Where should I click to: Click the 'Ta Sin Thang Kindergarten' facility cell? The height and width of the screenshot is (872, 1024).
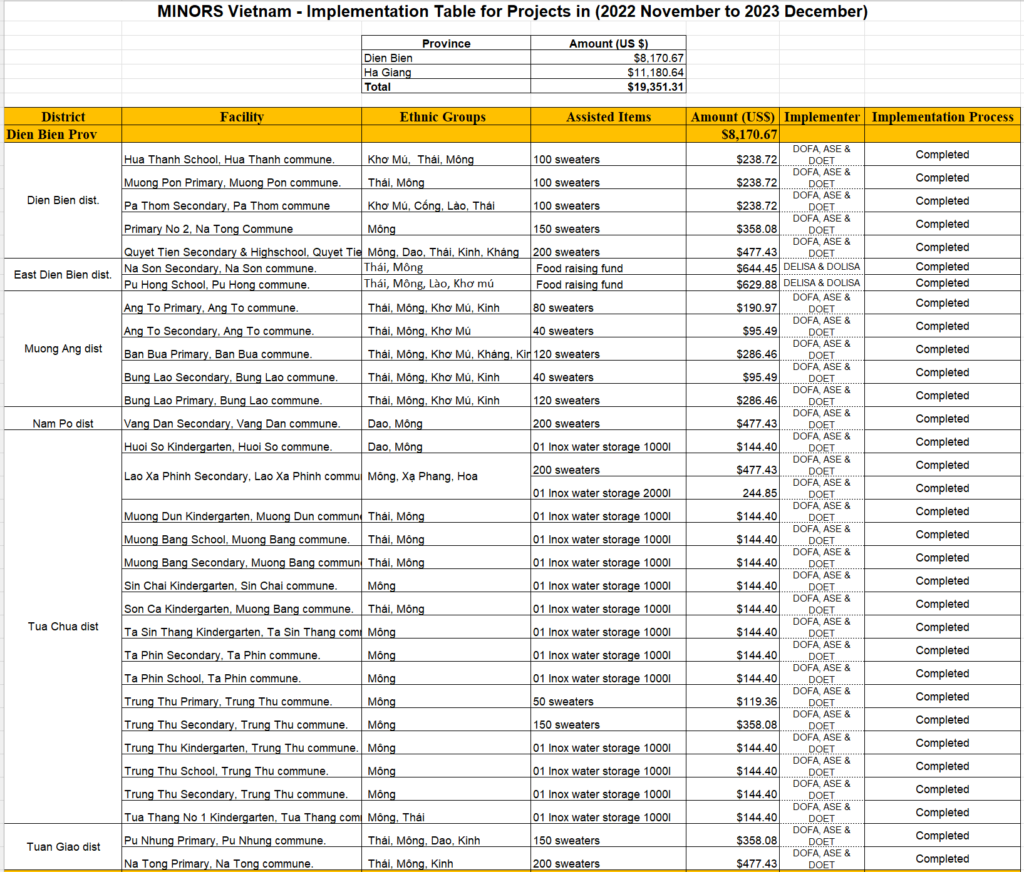241,628
